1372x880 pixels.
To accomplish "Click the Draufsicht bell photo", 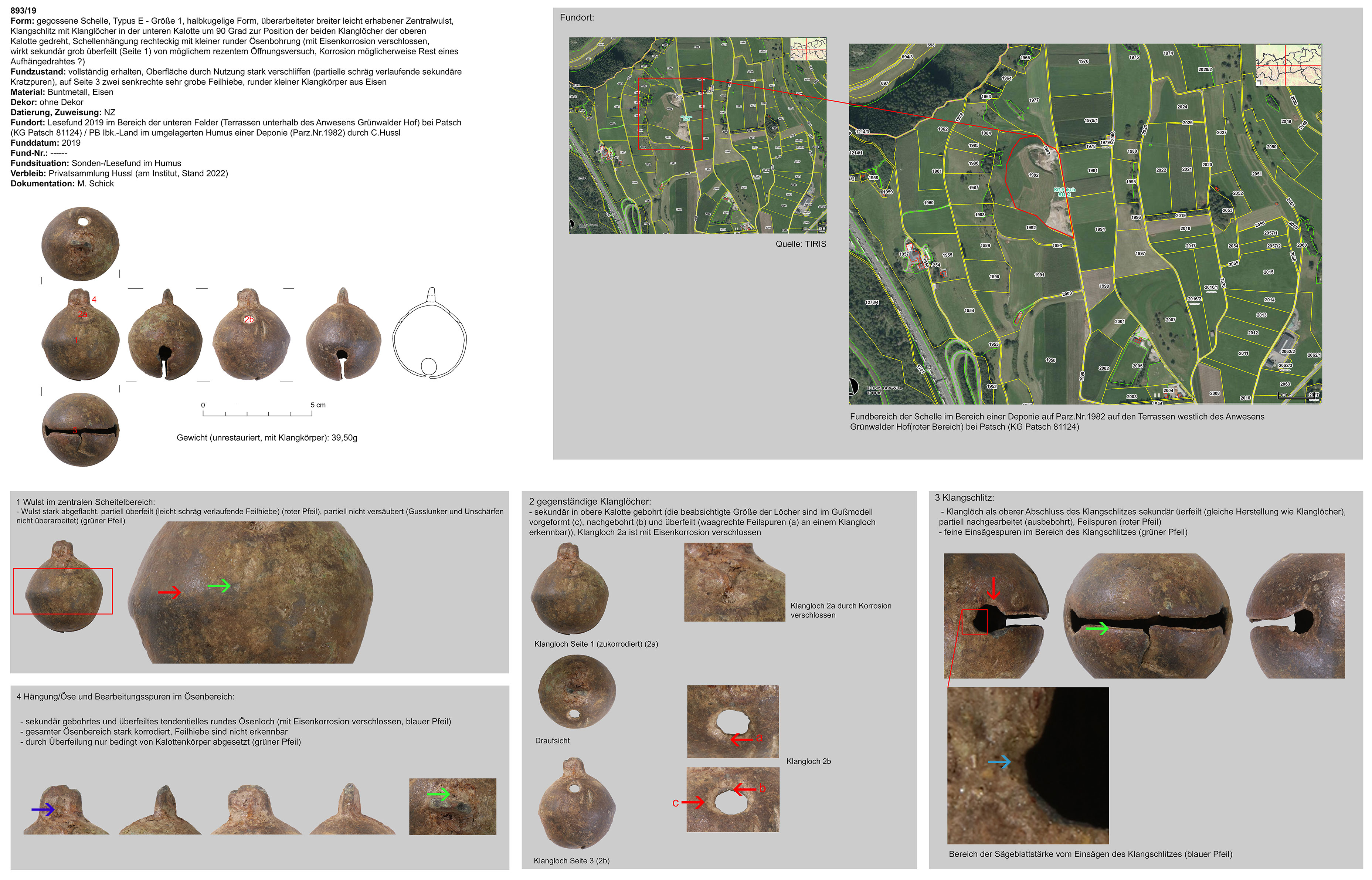I will click(577, 692).
